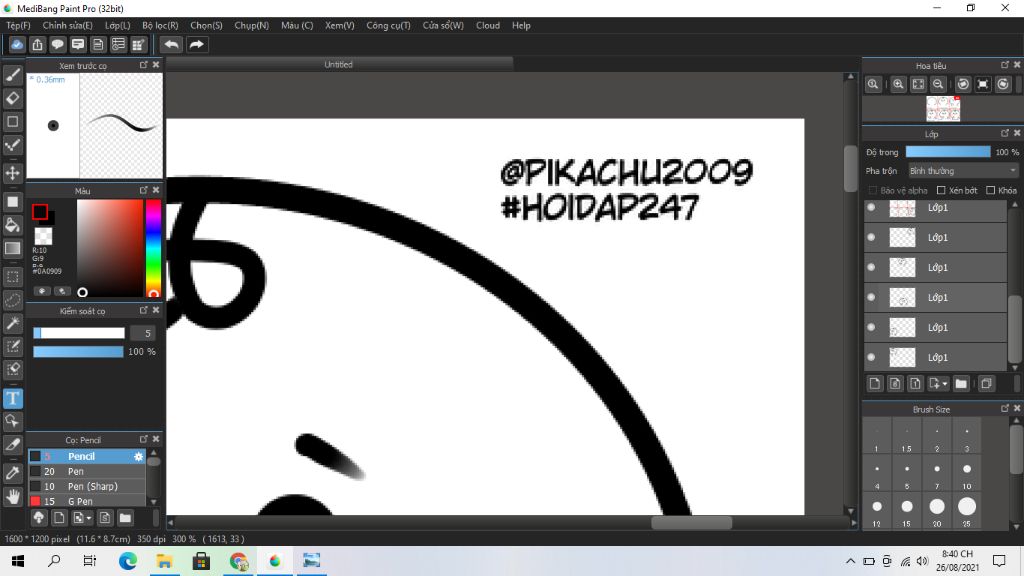The image size is (1024, 576).
Task: Open the Pha trộn blend mode dropdown
Action: click(x=963, y=170)
